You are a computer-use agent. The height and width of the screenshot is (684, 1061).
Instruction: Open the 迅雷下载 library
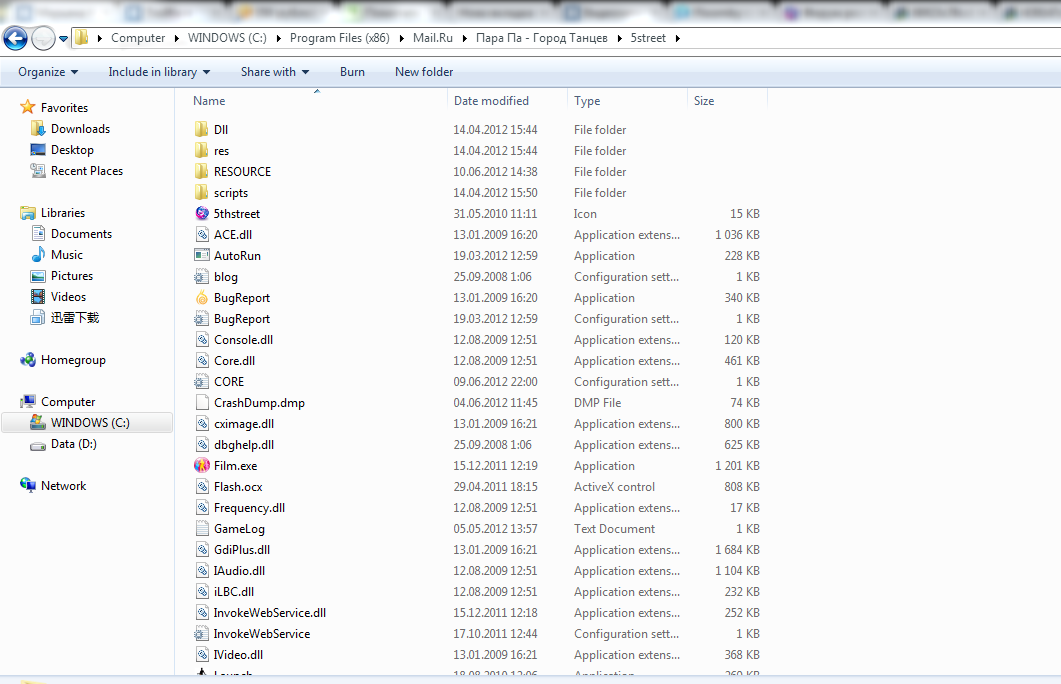click(x=74, y=317)
